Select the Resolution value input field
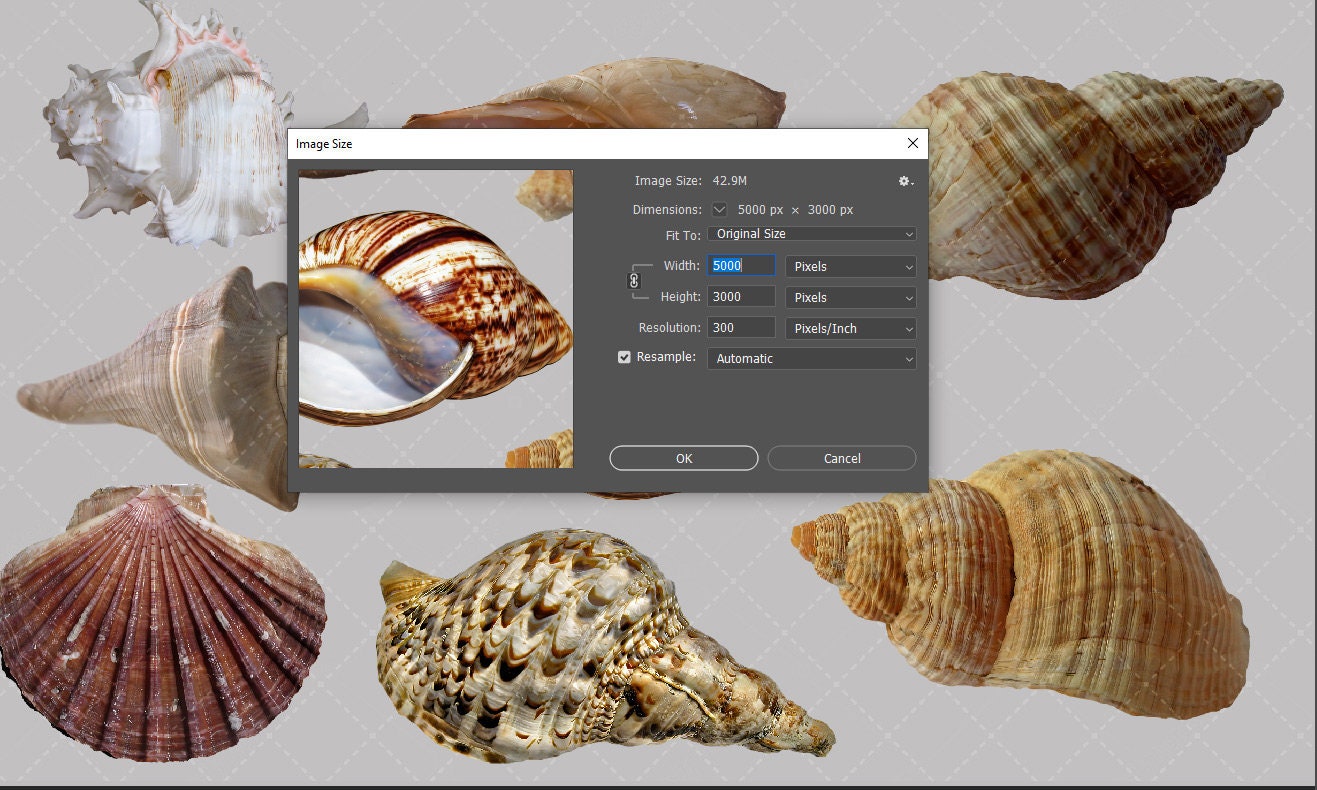1317x790 pixels. pos(740,328)
